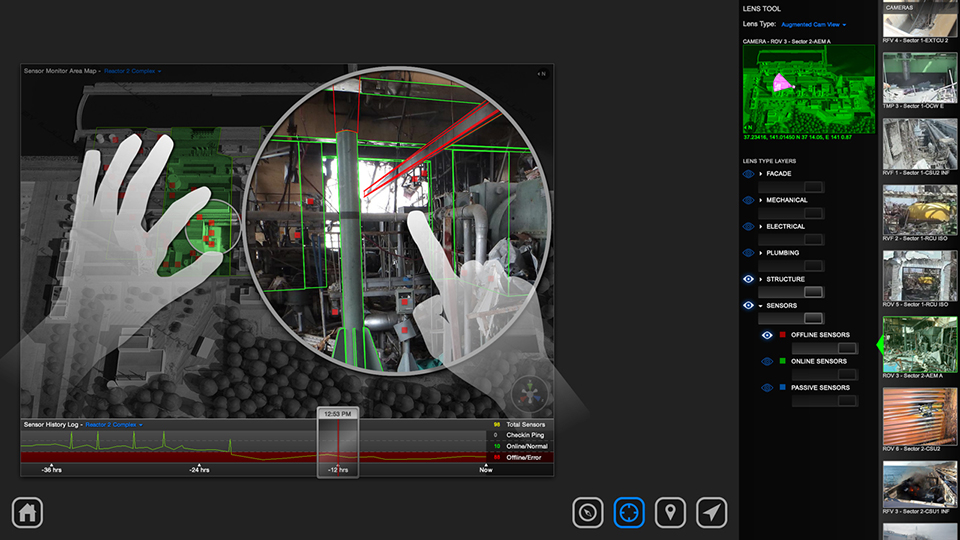Select camera ROV 3 - Sector 2-AEM A

click(x=920, y=348)
